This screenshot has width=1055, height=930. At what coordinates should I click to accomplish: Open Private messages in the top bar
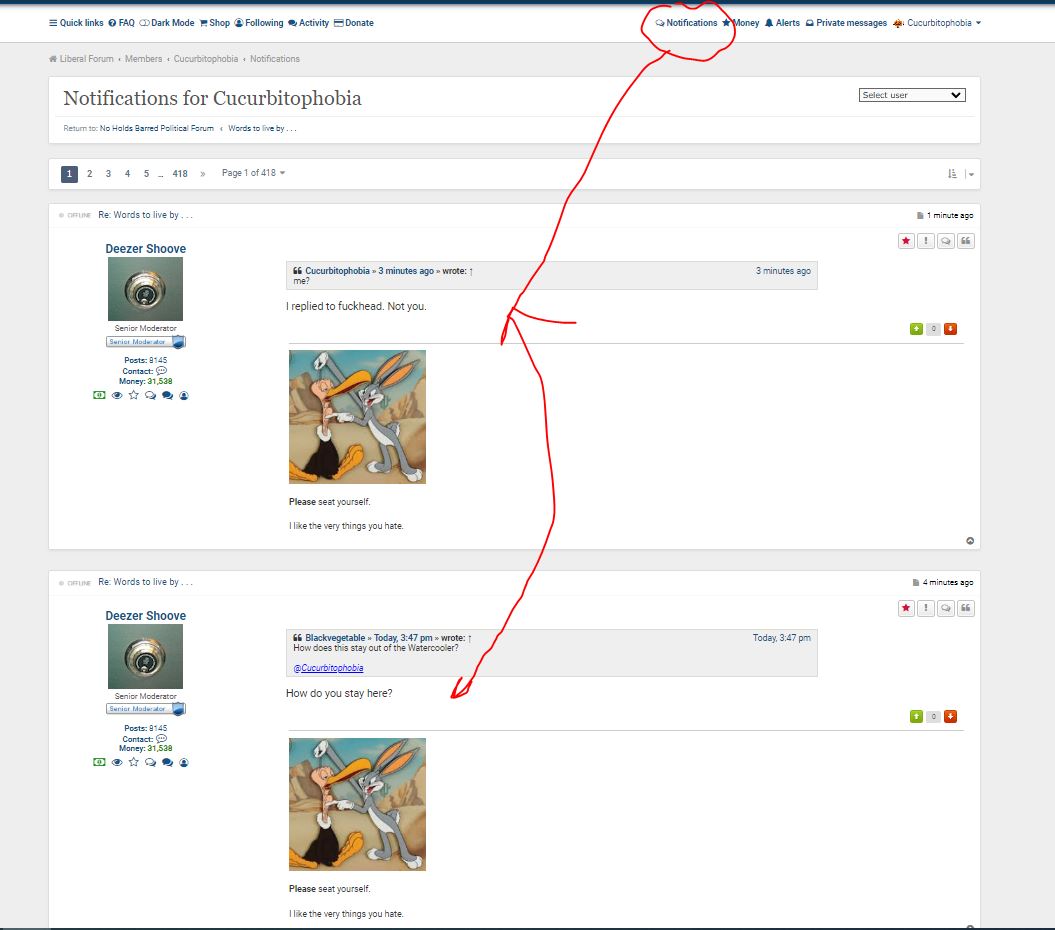coord(846,23)
